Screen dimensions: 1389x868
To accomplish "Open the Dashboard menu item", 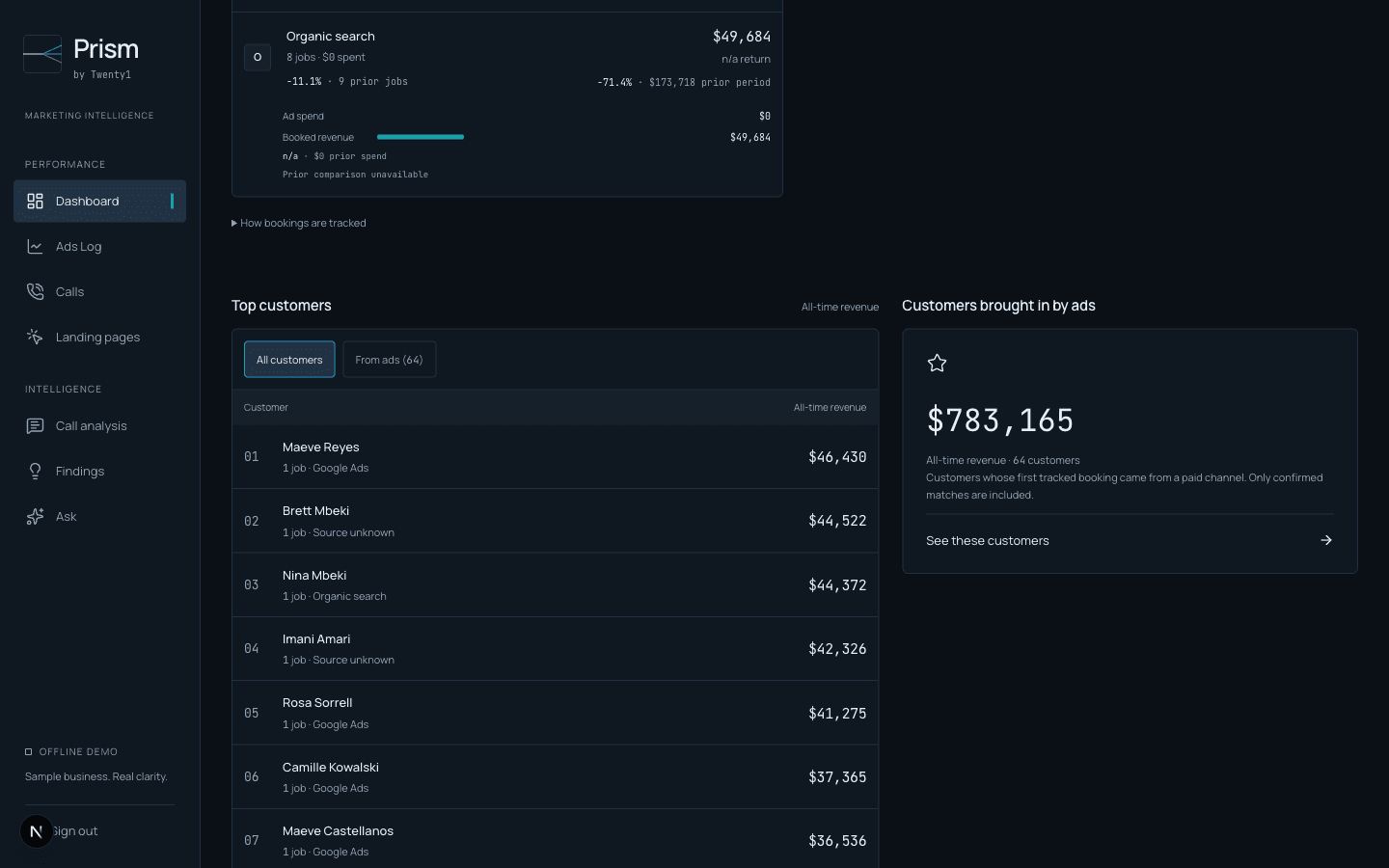I will pos(99,201).
